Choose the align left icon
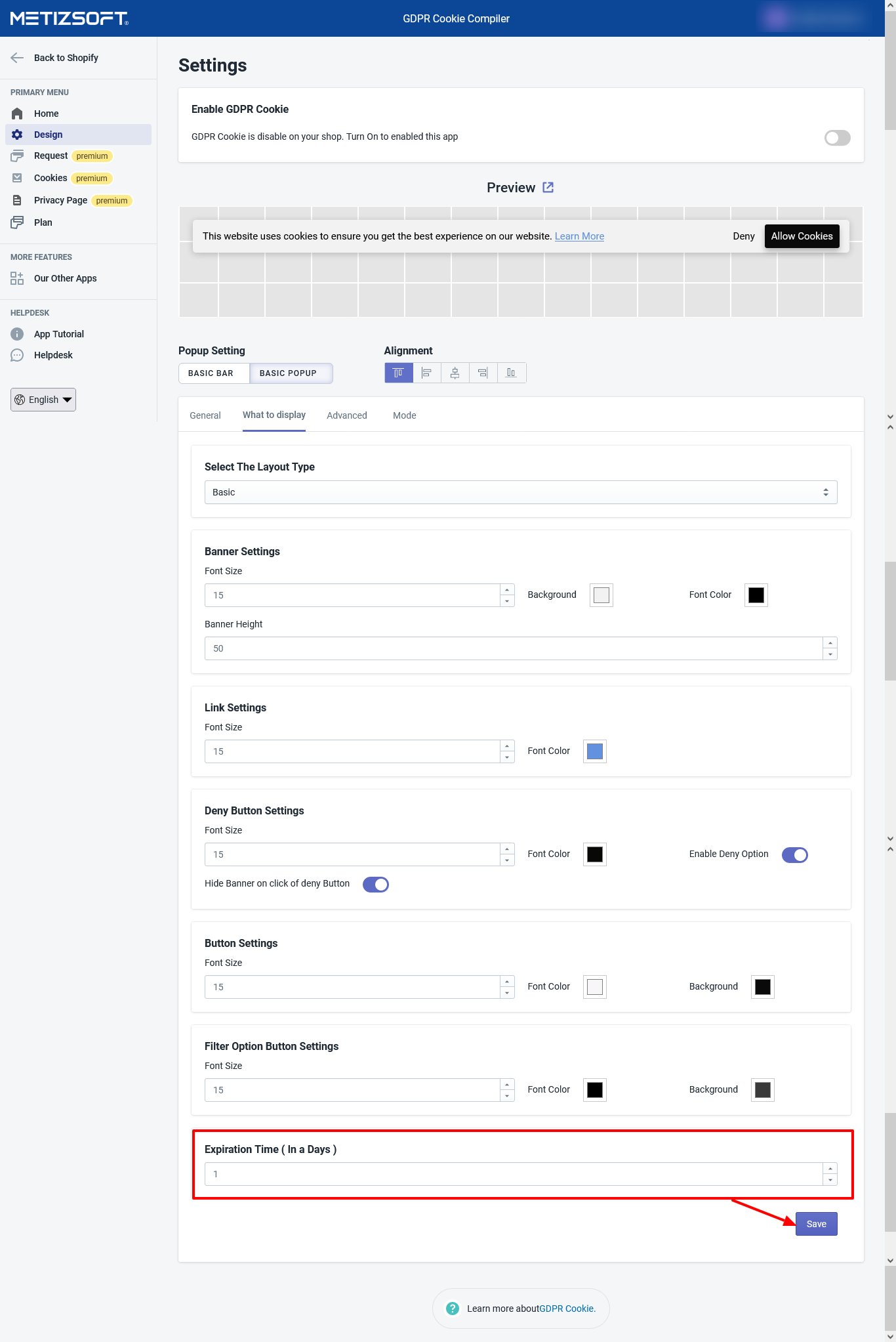Viewport: 896px width, 1342px height. coord(426,373)
